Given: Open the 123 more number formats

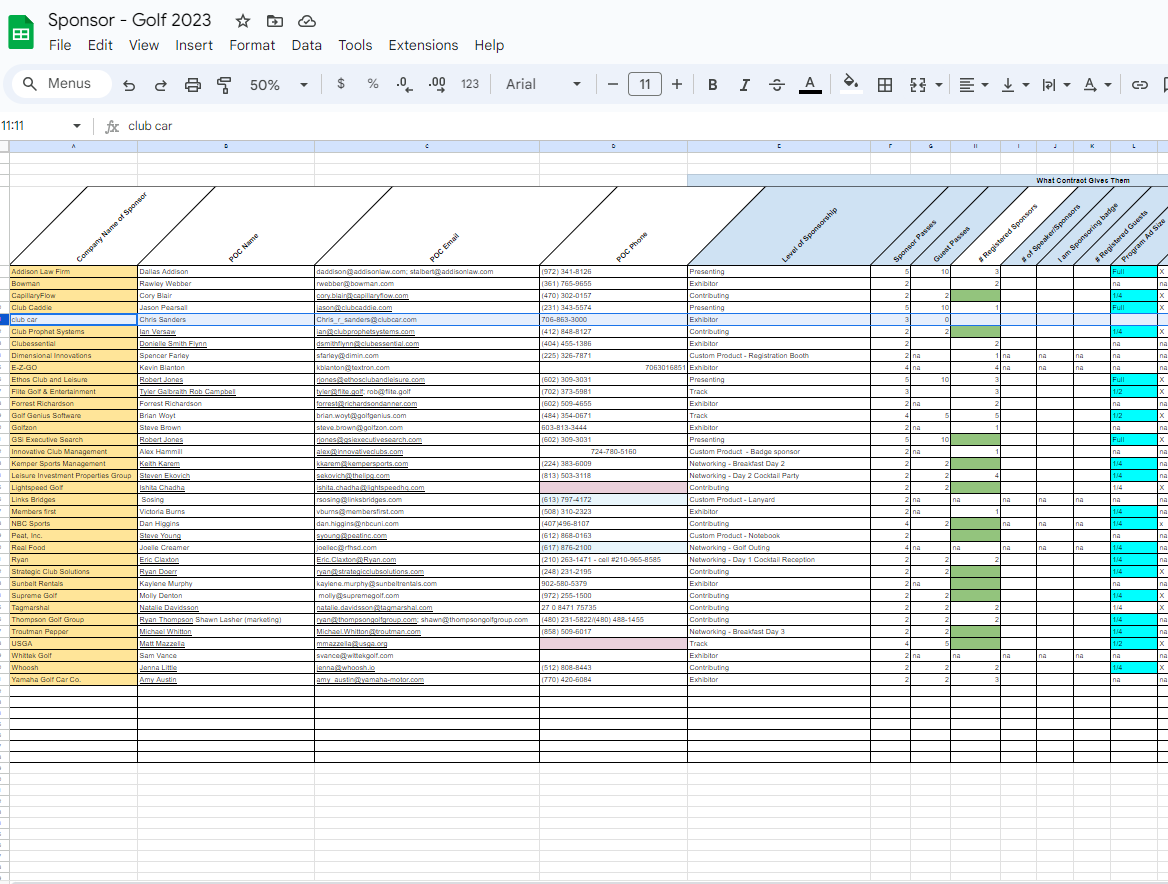Looking at the screenshot, I should pos(470,84).
